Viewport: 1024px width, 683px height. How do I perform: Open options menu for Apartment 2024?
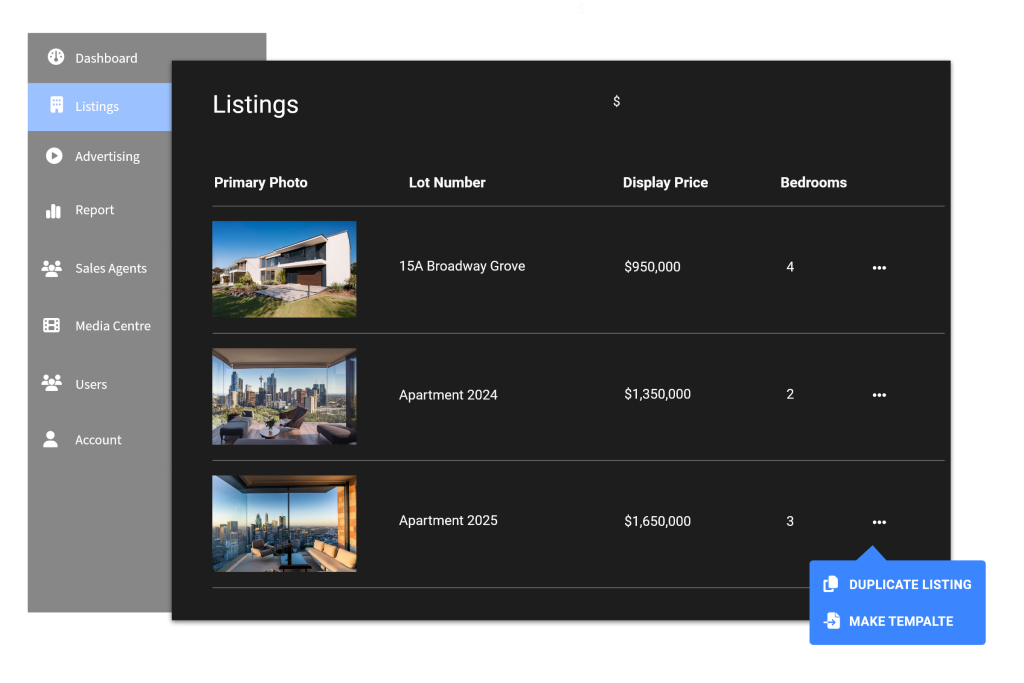coord(879,395)
